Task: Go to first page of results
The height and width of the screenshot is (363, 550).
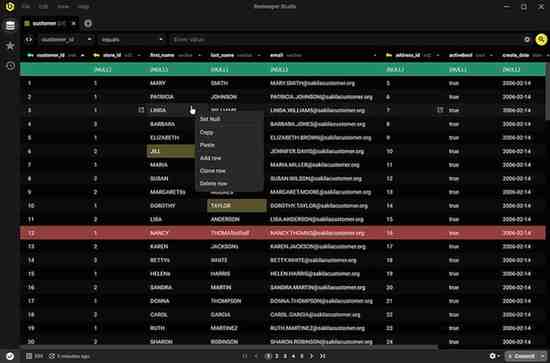Action: coord(245,356)
